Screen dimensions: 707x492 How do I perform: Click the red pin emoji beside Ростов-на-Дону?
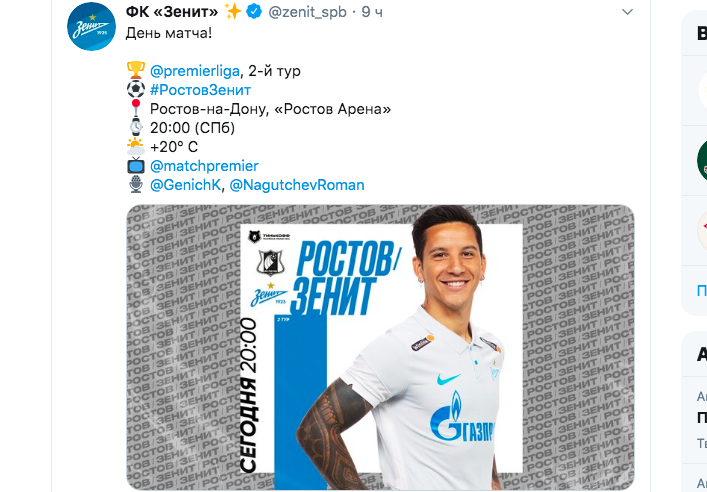pos(136,109)
